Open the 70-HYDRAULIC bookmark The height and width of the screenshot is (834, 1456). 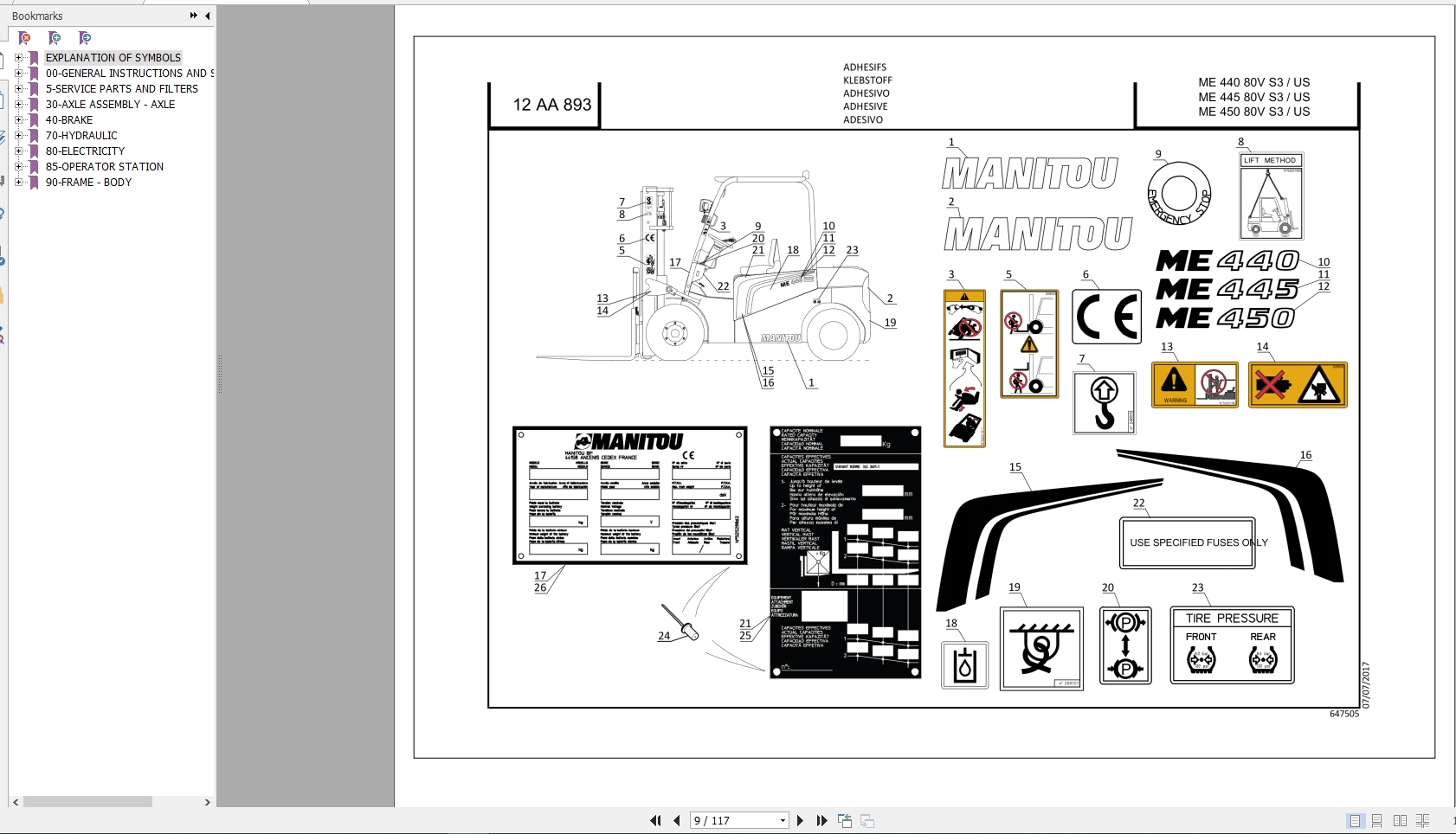click(81, 136)
